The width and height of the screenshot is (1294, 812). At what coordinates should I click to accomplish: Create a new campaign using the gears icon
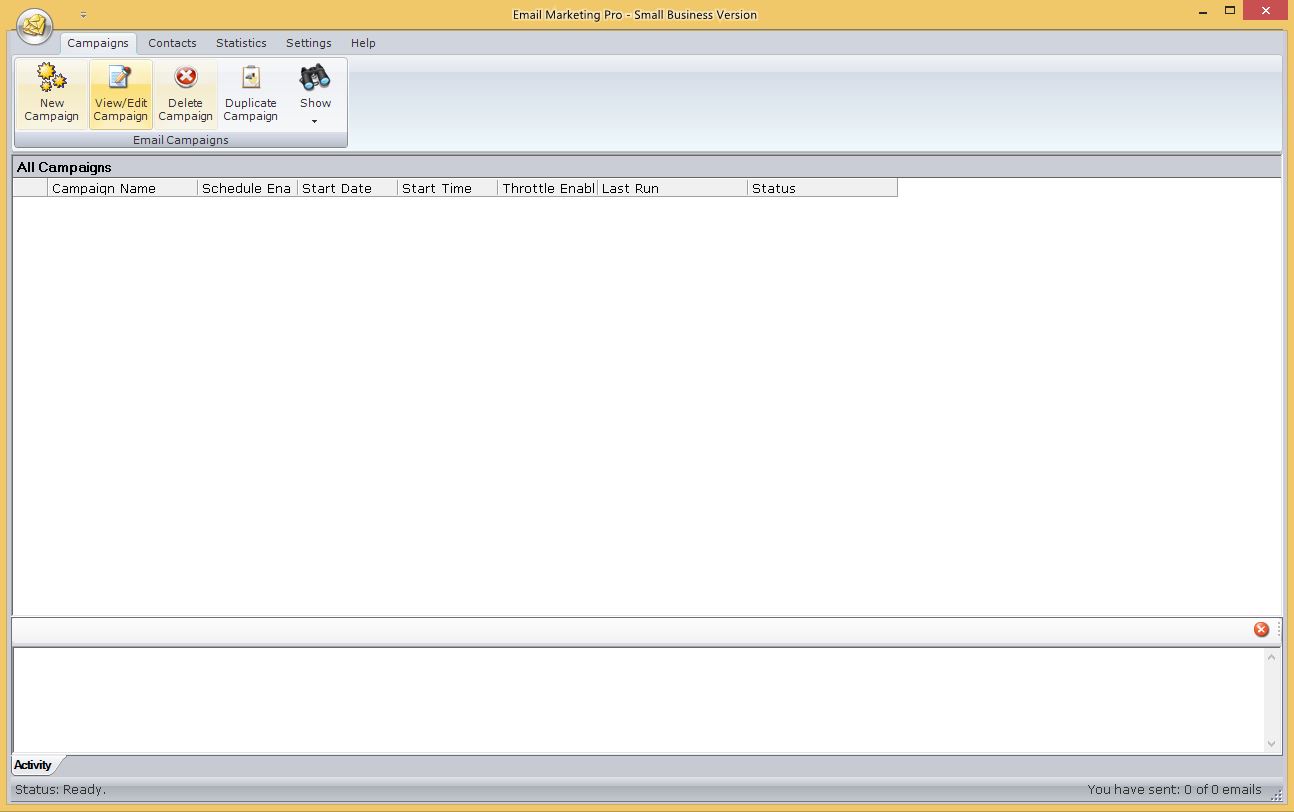51,78
